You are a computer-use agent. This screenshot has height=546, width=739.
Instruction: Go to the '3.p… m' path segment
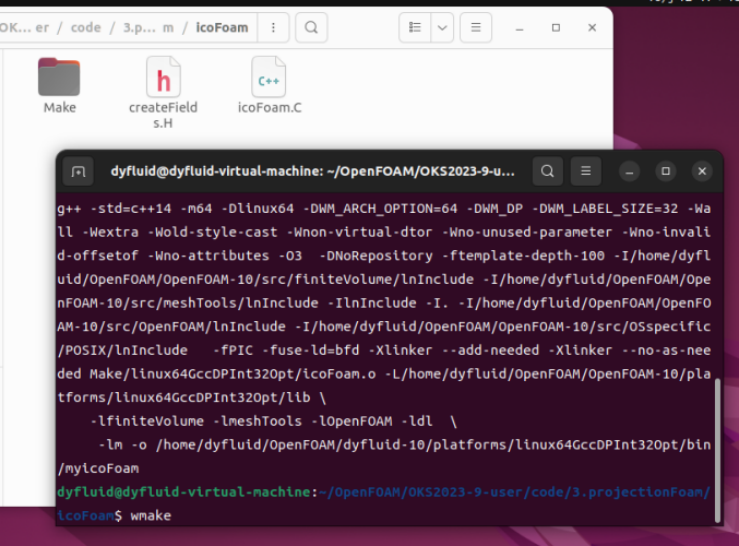pos(148,28)
